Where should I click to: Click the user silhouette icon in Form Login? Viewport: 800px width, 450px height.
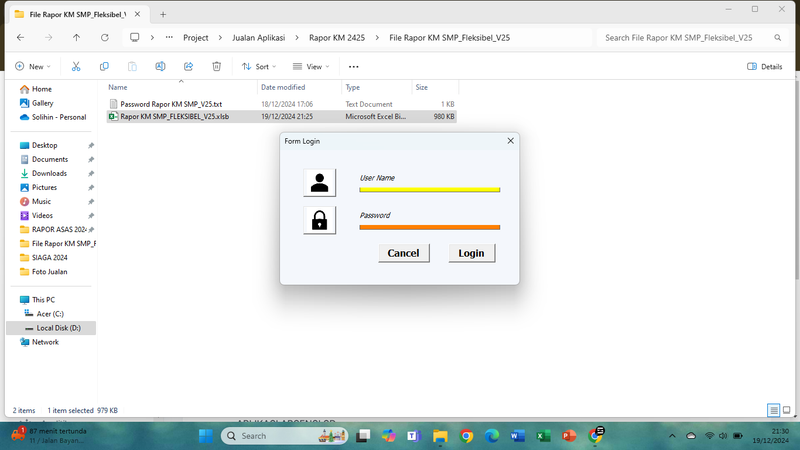(319, 183)
